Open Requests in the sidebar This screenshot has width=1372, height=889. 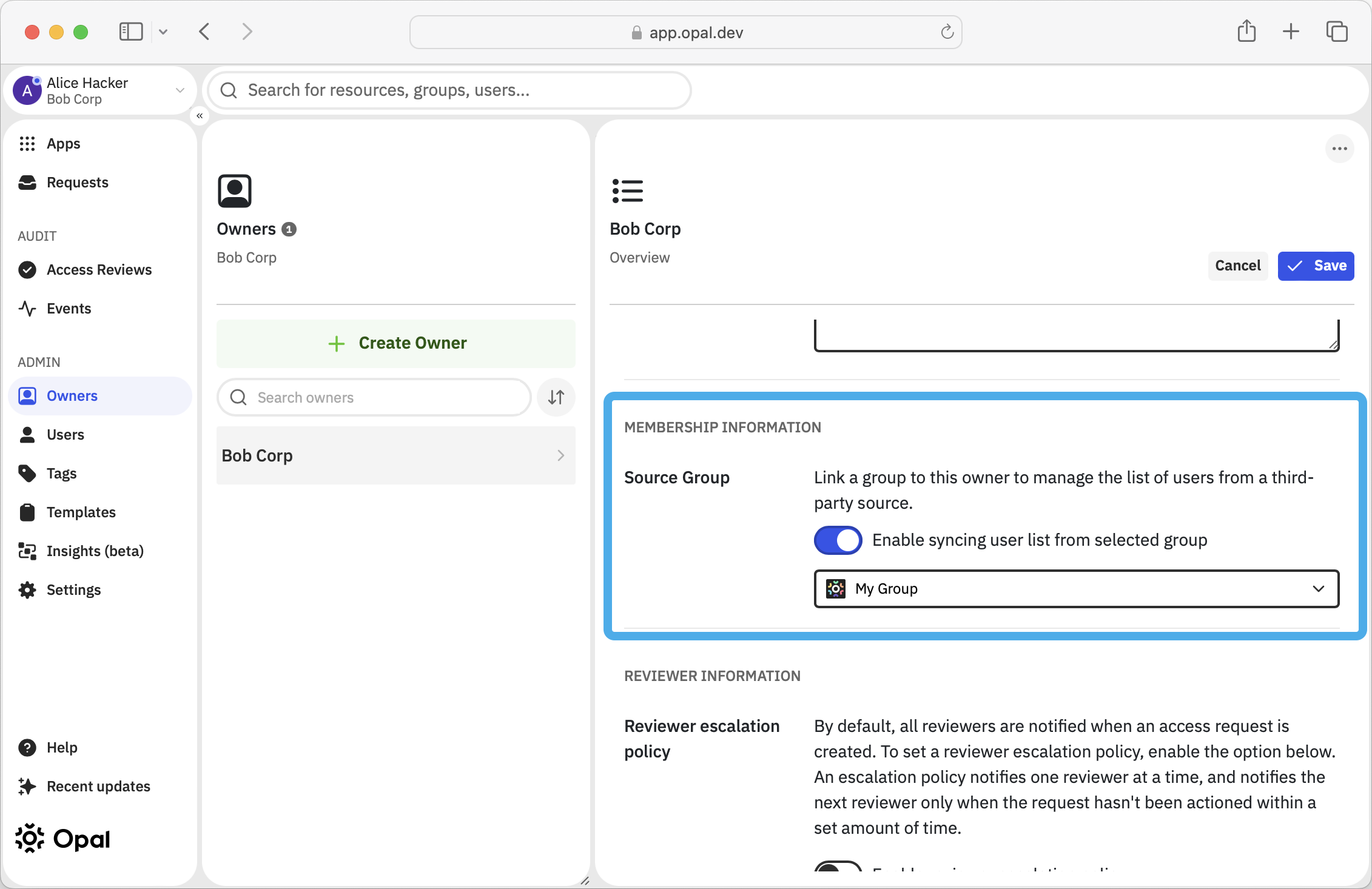[77, 183]
